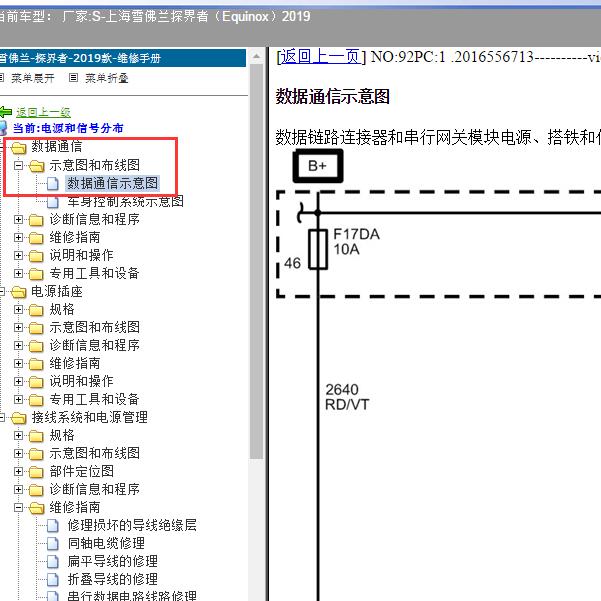This screenshot has height=601, width=601.
Task: Collapse 维修指南 under 接线系统和电源管理
Action: (x=18, y=508)
